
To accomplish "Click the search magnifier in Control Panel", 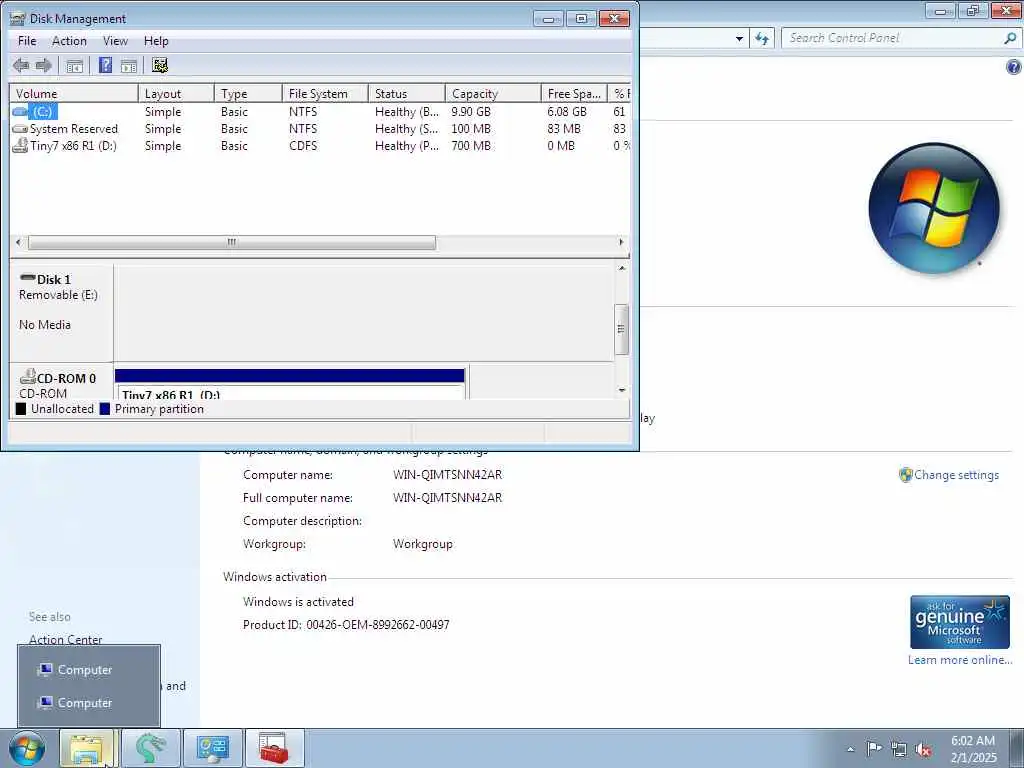I will 1010,39.
